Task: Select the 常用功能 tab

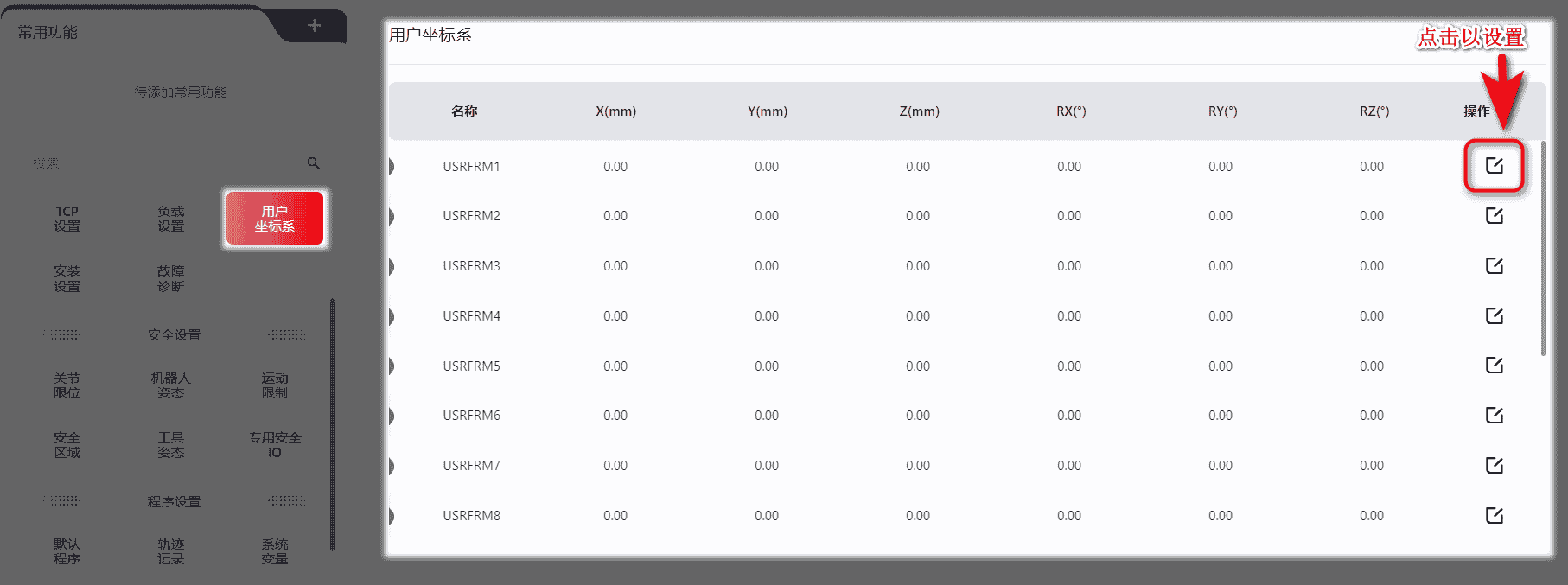Action: (x=48, y=32)
